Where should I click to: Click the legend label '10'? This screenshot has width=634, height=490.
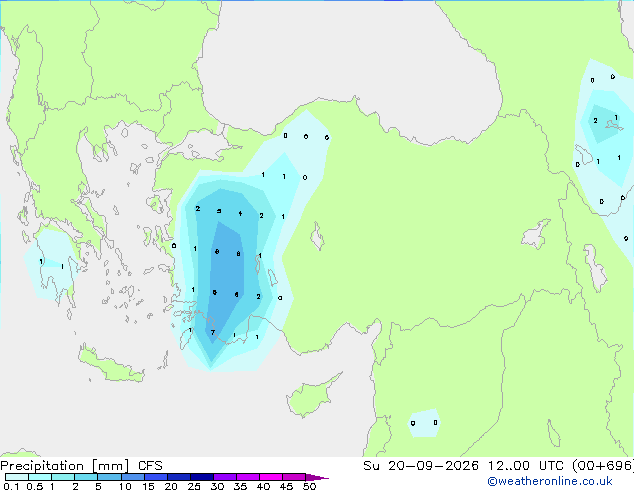point(125,486)
